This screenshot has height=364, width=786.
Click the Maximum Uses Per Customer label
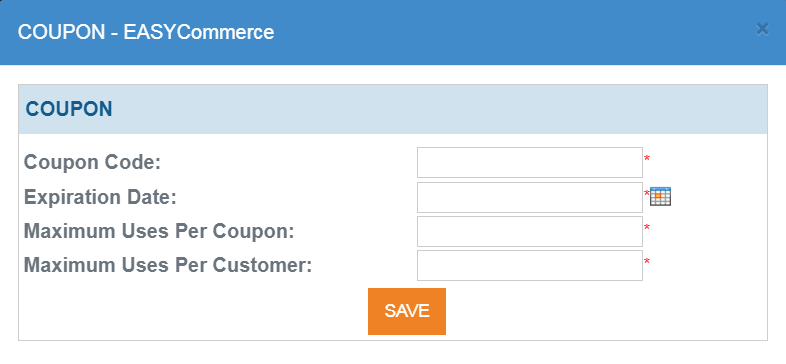click(x=168, y=265)
